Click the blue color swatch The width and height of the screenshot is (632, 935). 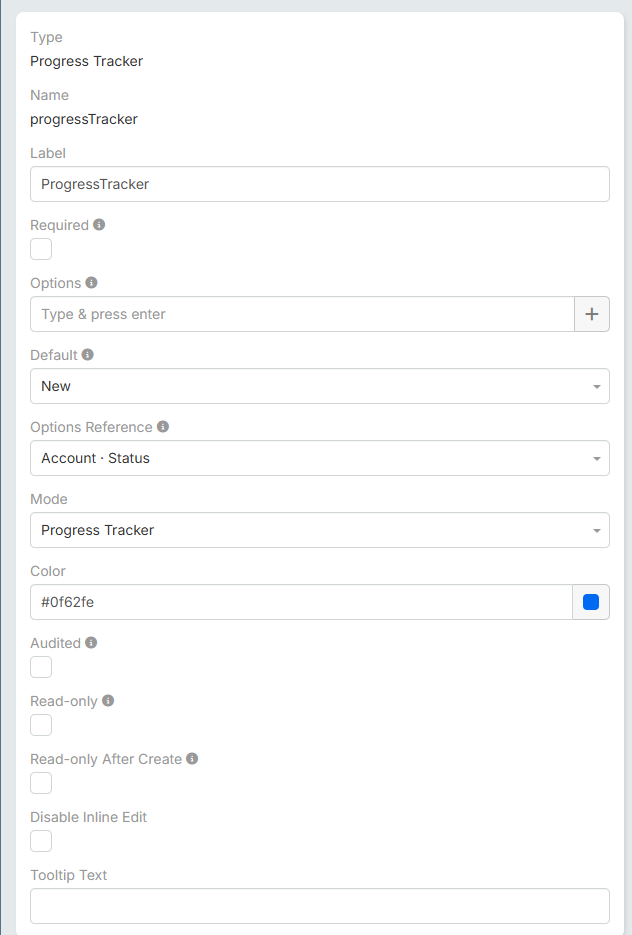[x=591, y=602]
